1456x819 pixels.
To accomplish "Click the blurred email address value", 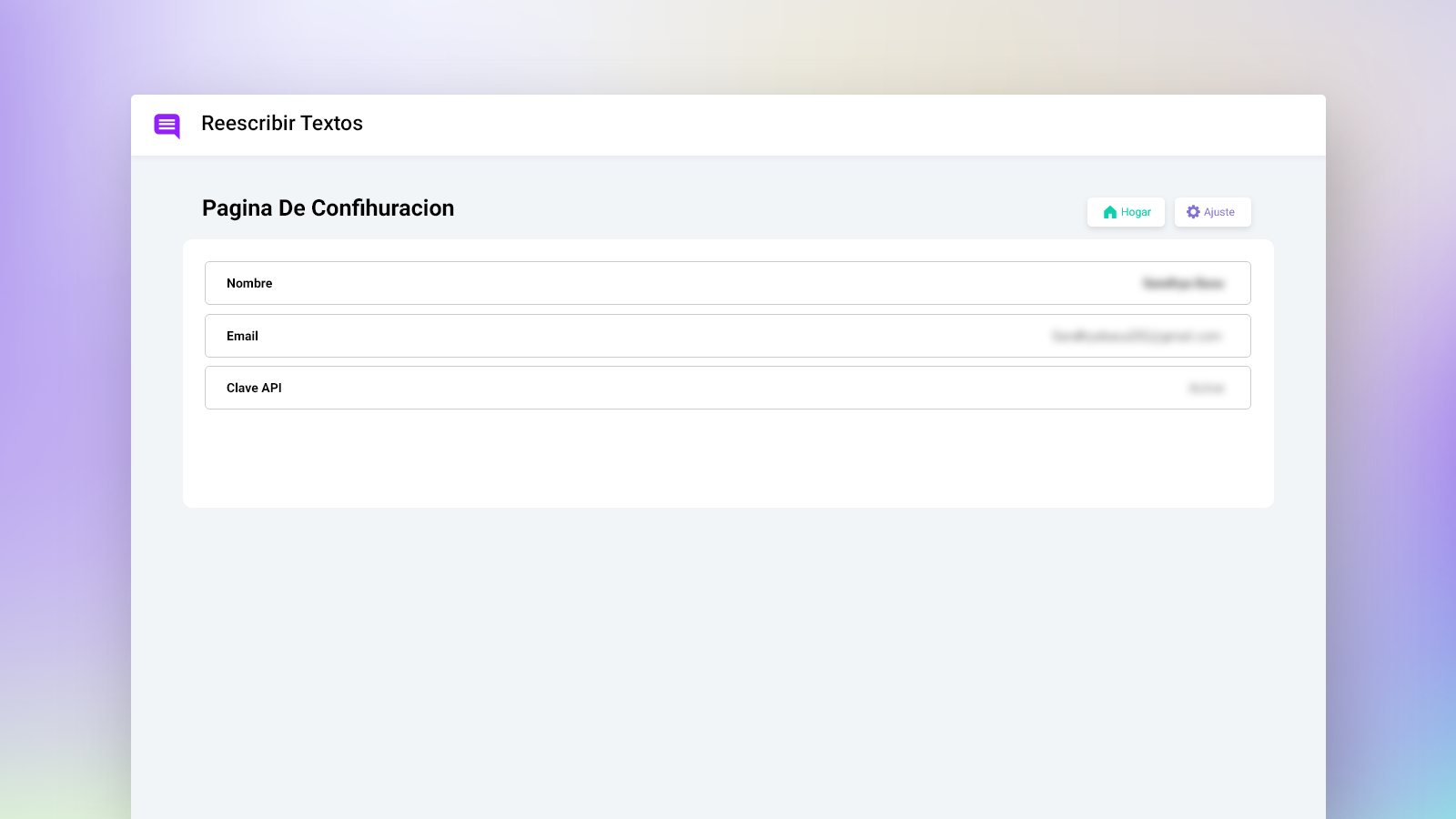I will 1137,337.
